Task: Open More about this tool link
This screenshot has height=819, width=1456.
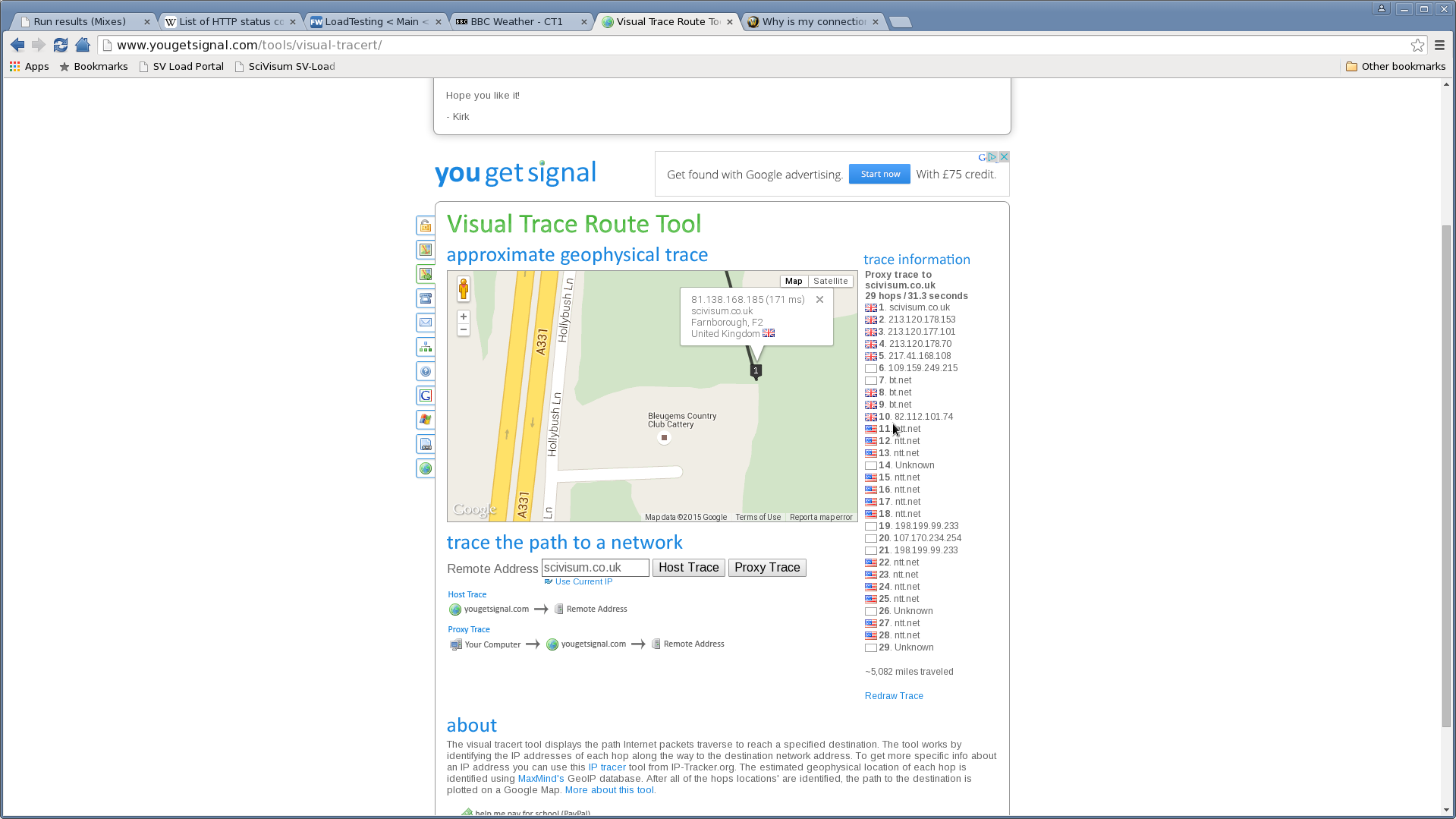Action: coord(609,790)
